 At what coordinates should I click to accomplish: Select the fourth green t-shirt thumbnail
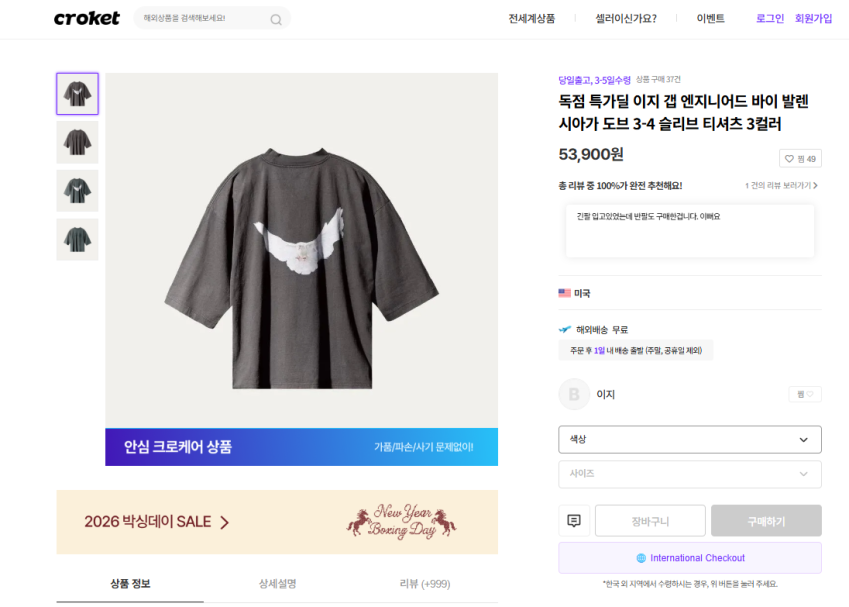coord(77,240)
